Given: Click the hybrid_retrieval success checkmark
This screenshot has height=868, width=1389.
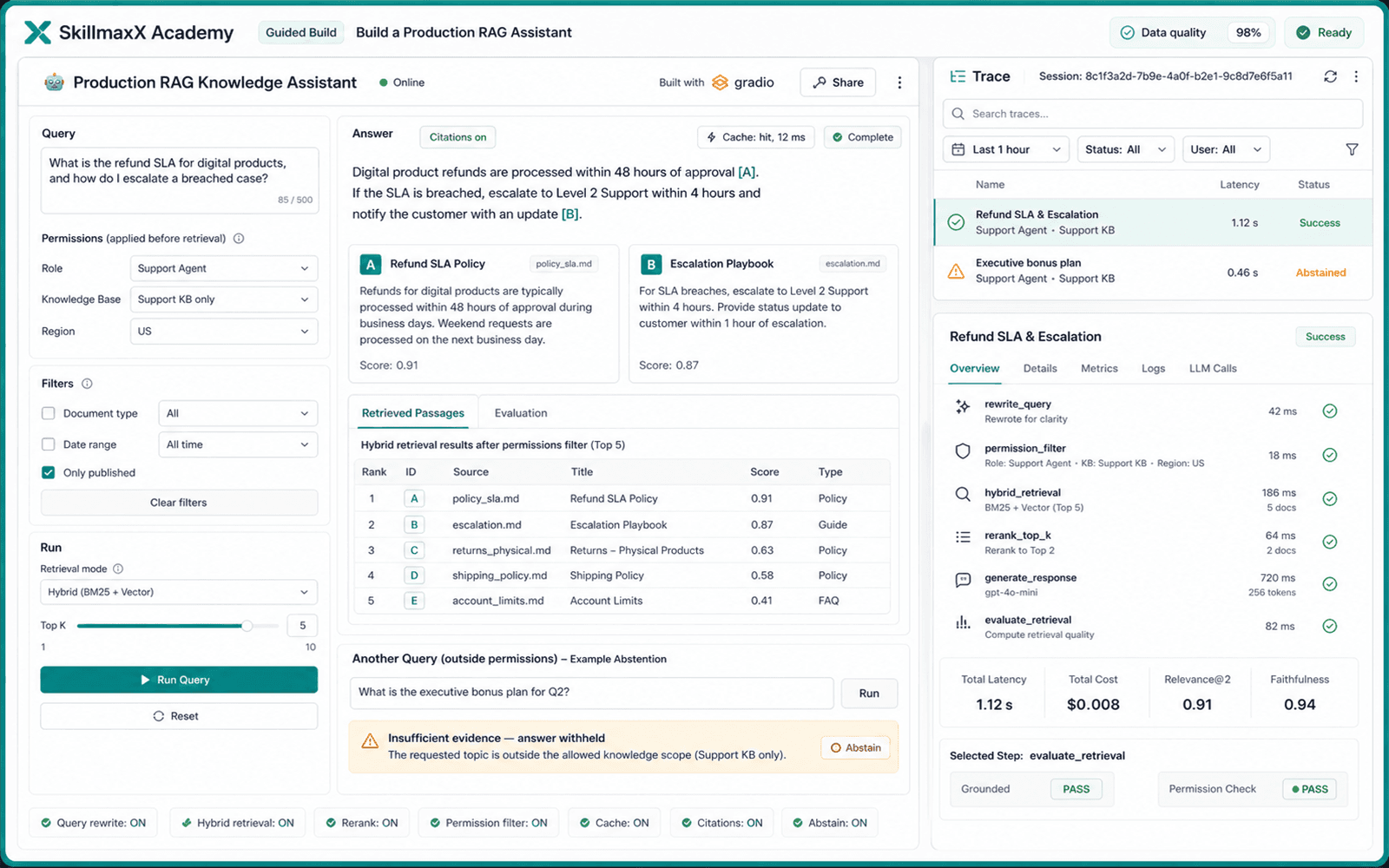Looking at the screenshot, I should [x=1329, y=498].
